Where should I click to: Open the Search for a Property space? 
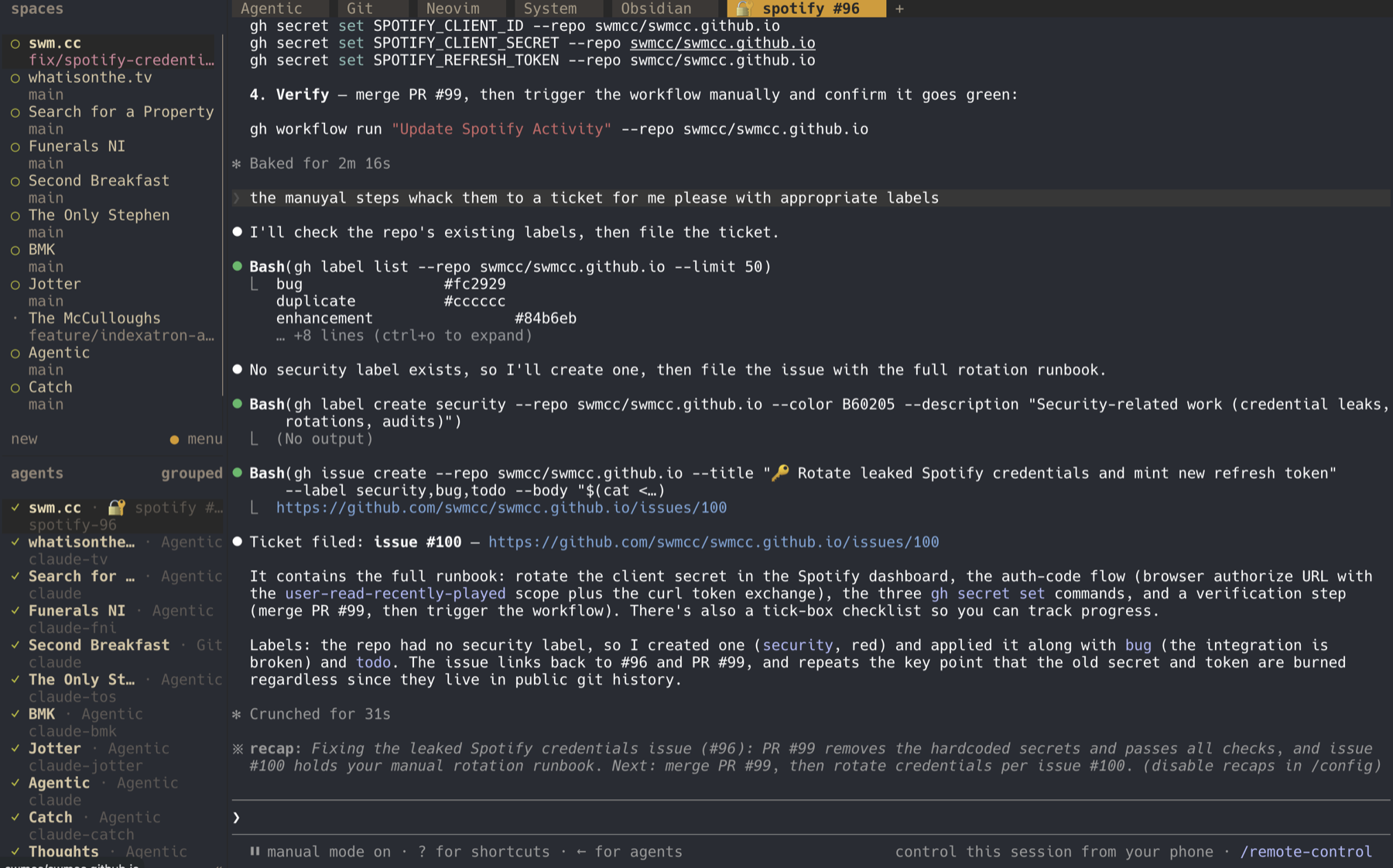click(112, 120)
